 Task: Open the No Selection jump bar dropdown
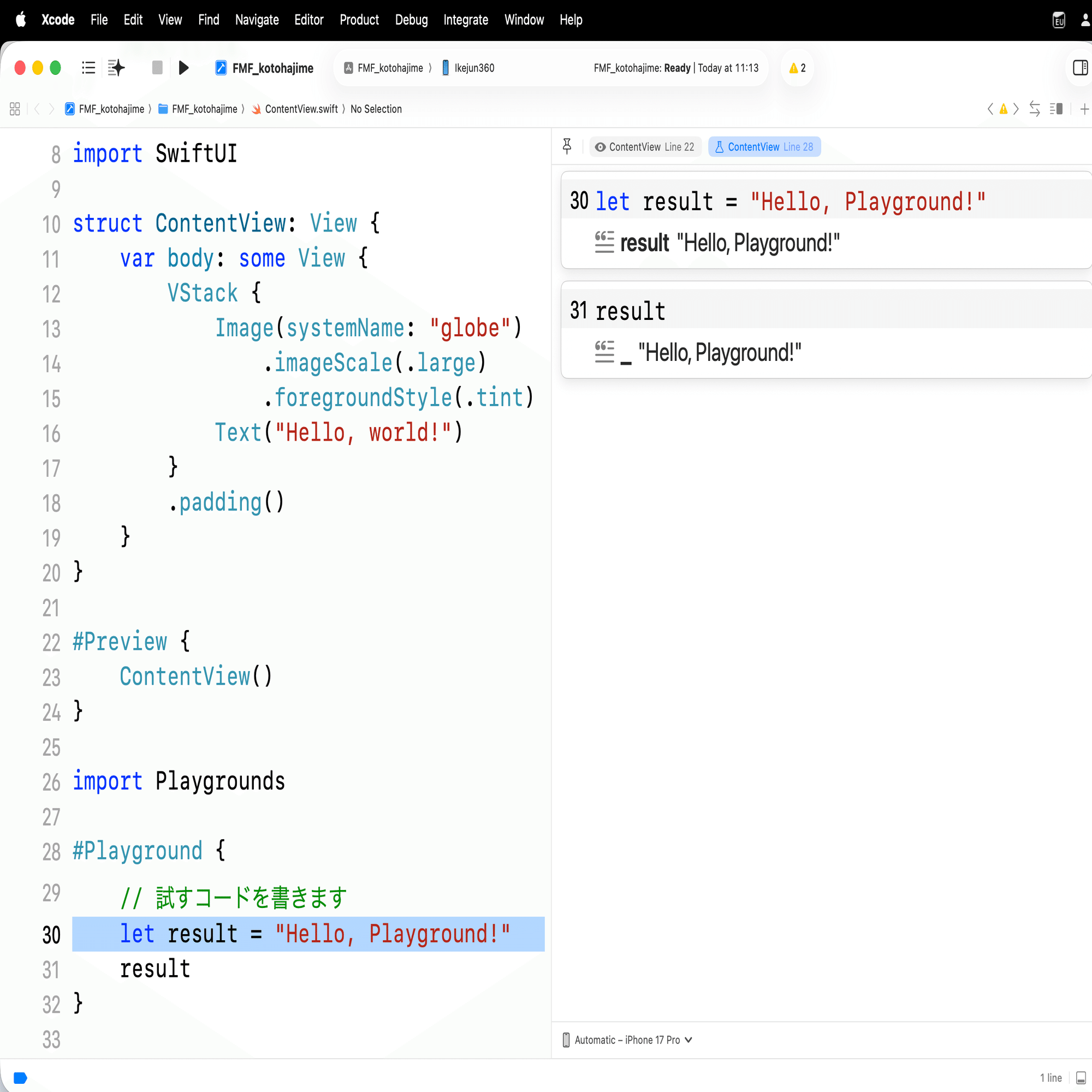click(376, 109)
